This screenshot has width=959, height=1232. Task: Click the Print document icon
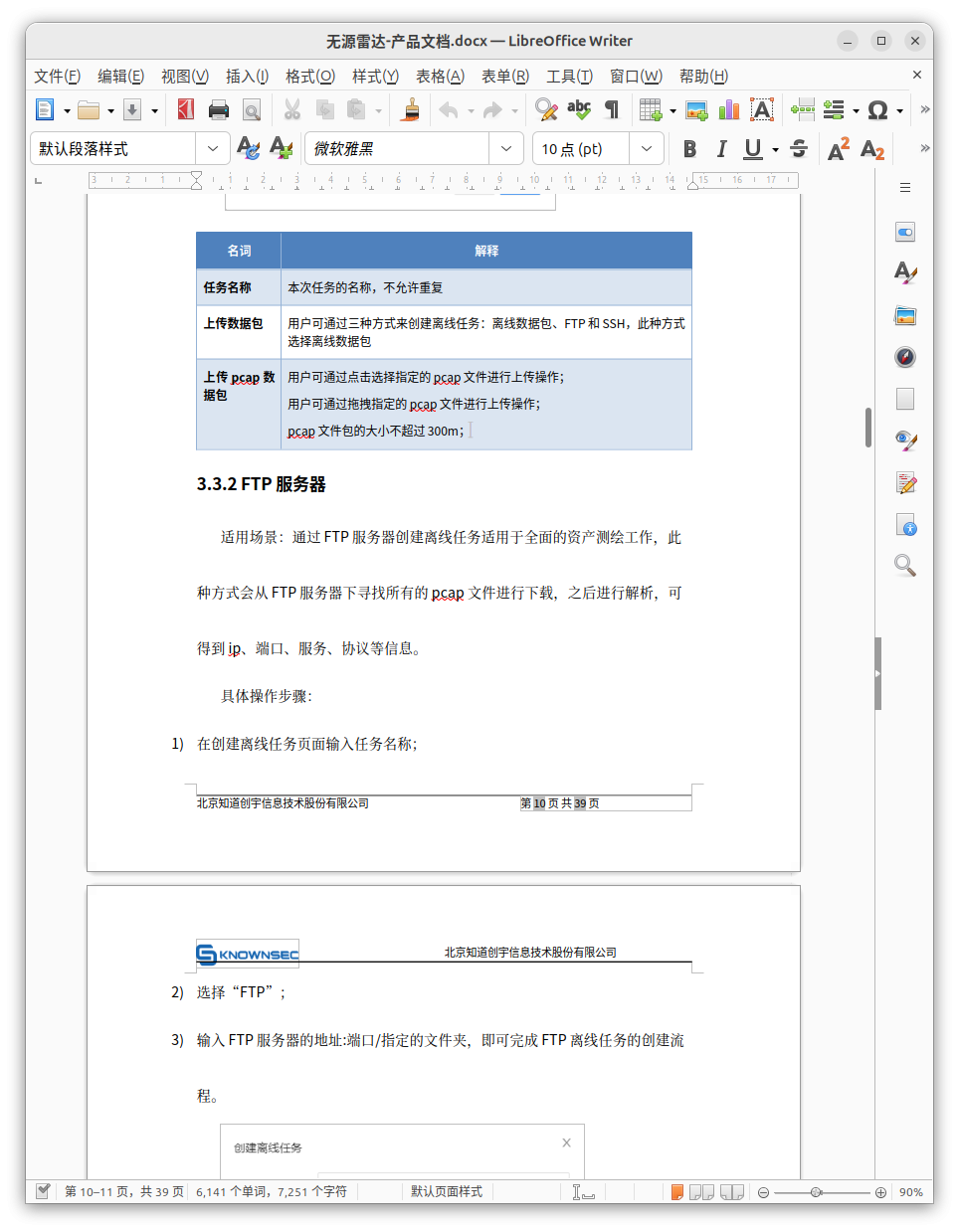click(219, 109)
